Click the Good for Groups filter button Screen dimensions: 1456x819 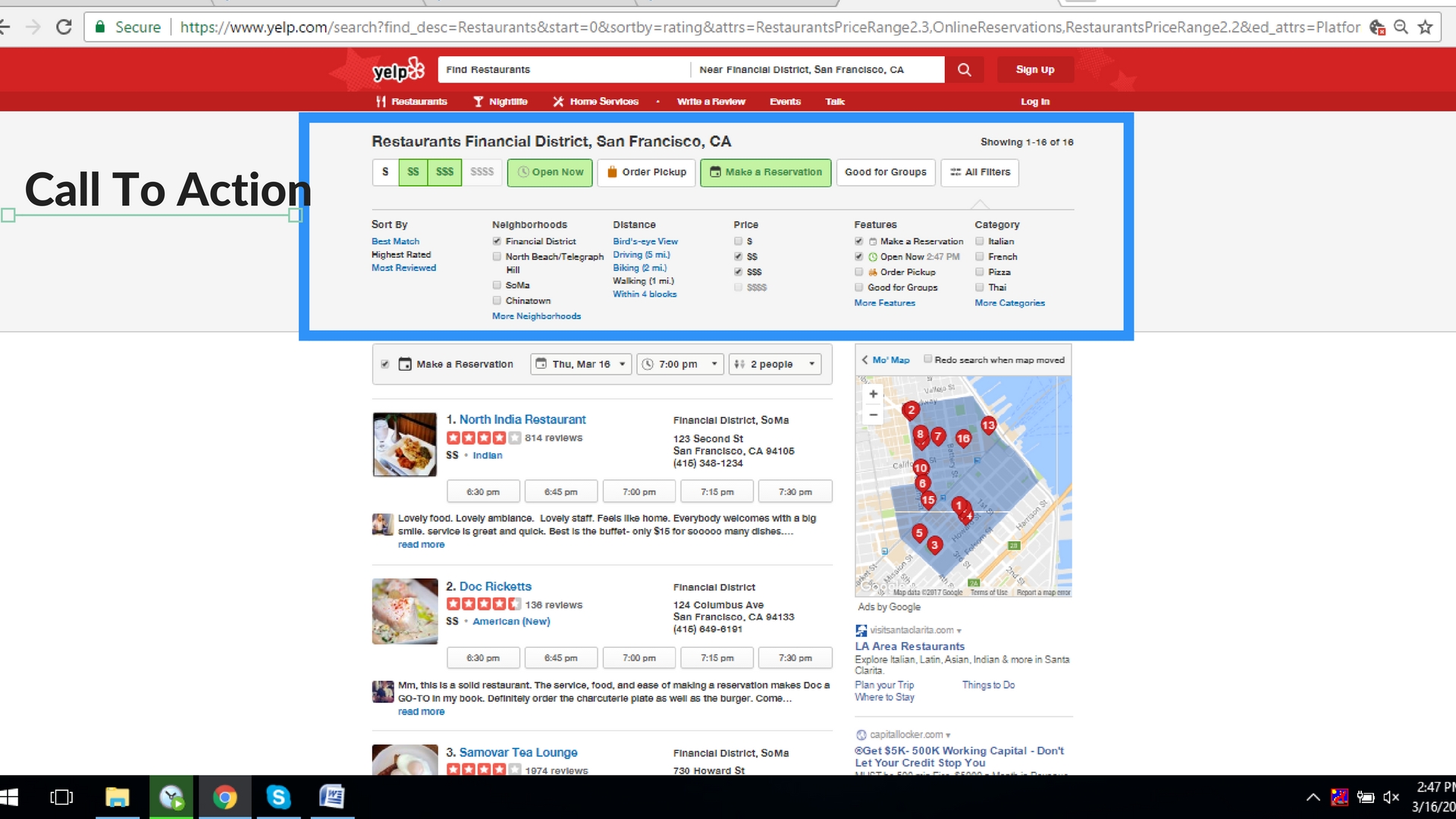(886, 172)
